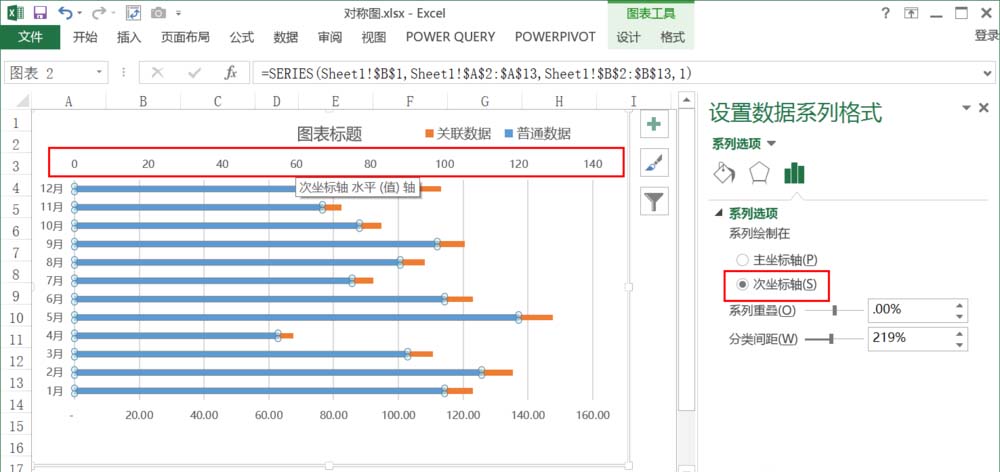Open the POWERPIVOT tab

[555, 37]
